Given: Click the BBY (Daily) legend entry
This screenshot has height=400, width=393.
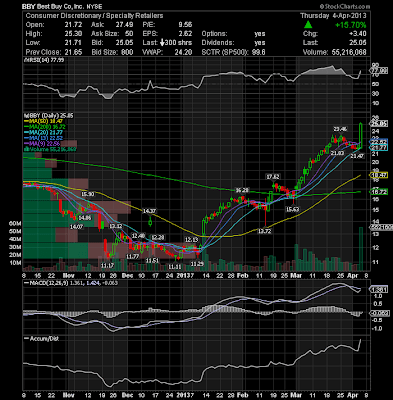Looking at the screenshot, I should [48, 116].
